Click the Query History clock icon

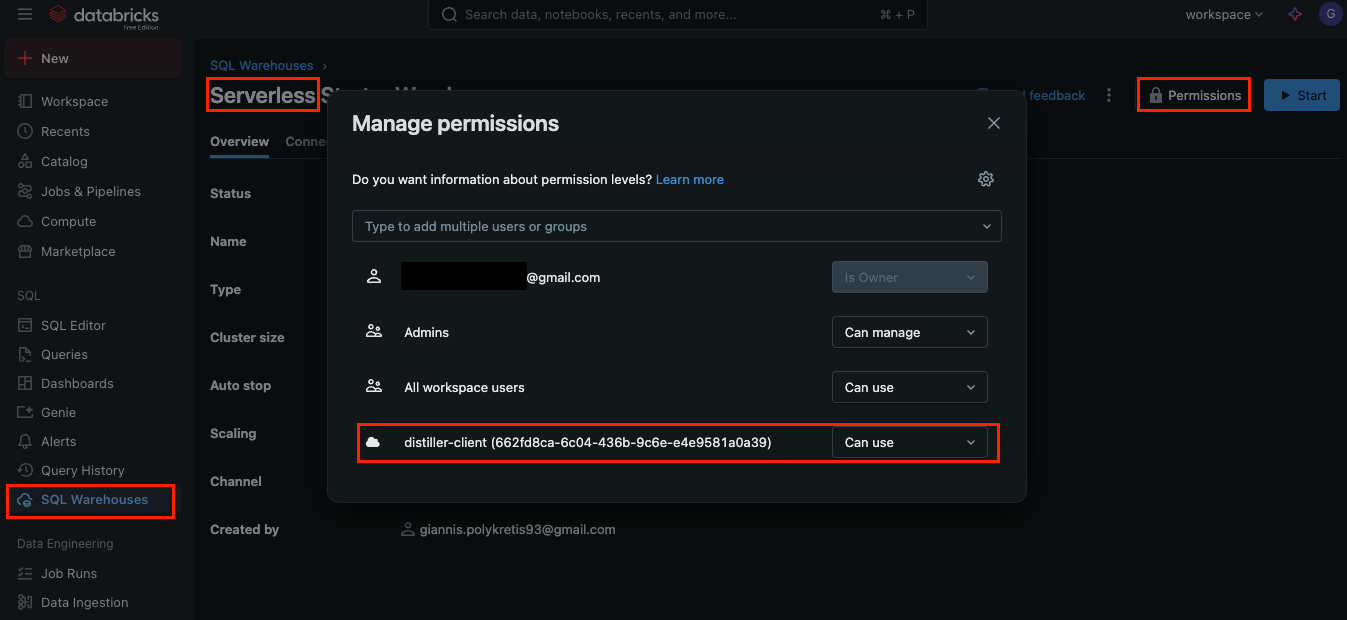[x=26, y=470]
